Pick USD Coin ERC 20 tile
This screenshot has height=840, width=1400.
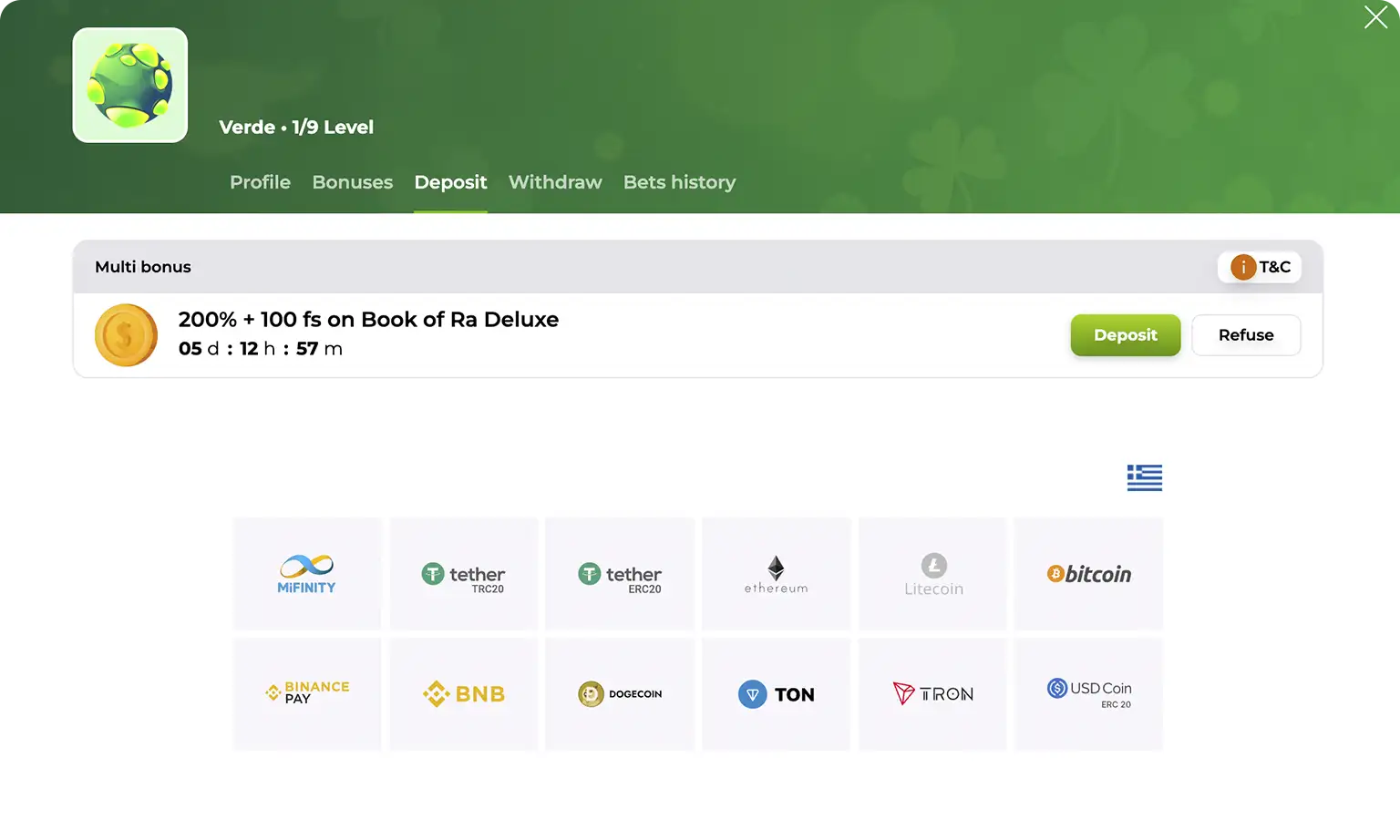pos(1089,694)
